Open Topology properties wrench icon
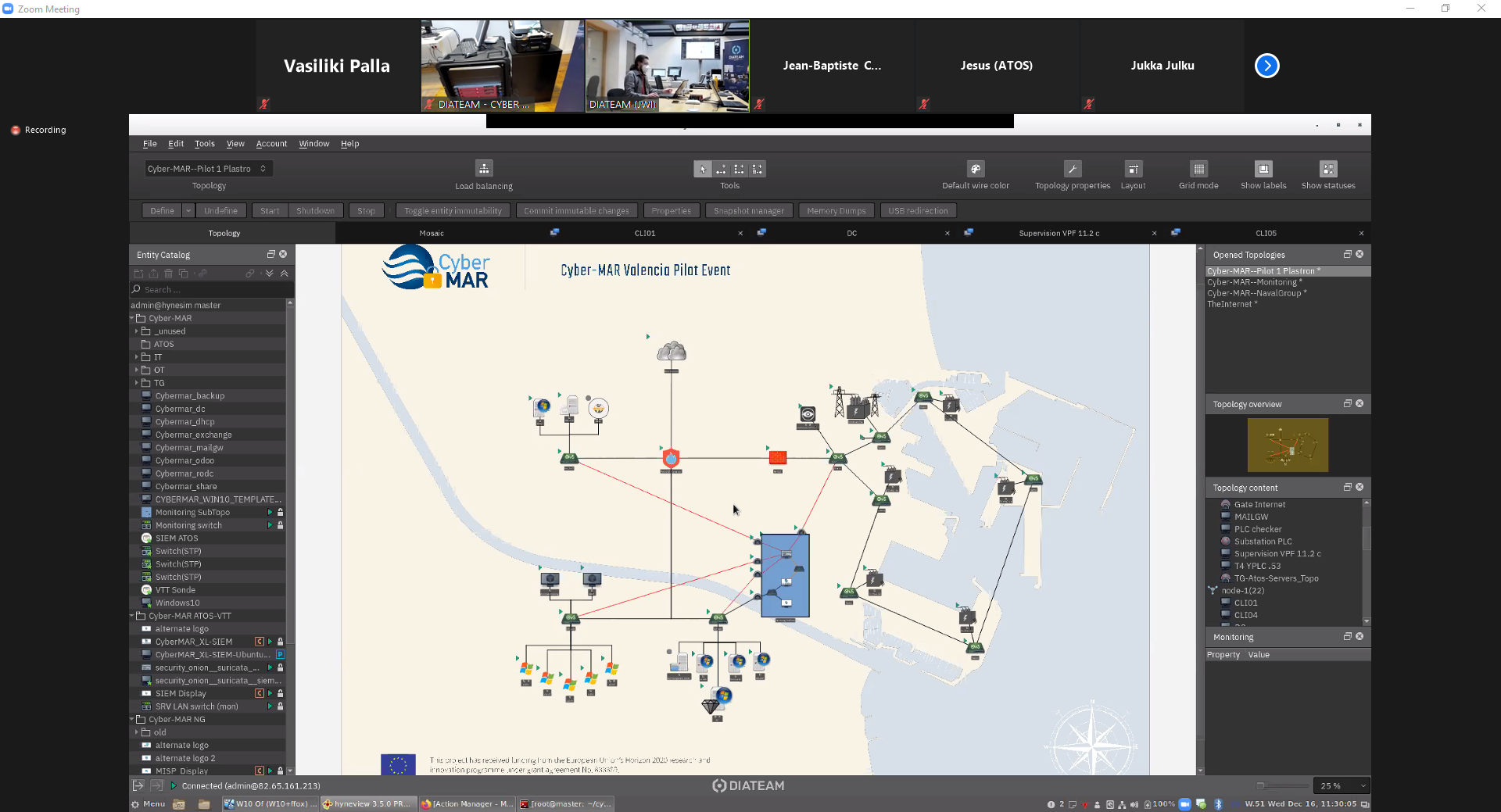The height and width of the screenshot is (812, 1501). [1073, 169]
